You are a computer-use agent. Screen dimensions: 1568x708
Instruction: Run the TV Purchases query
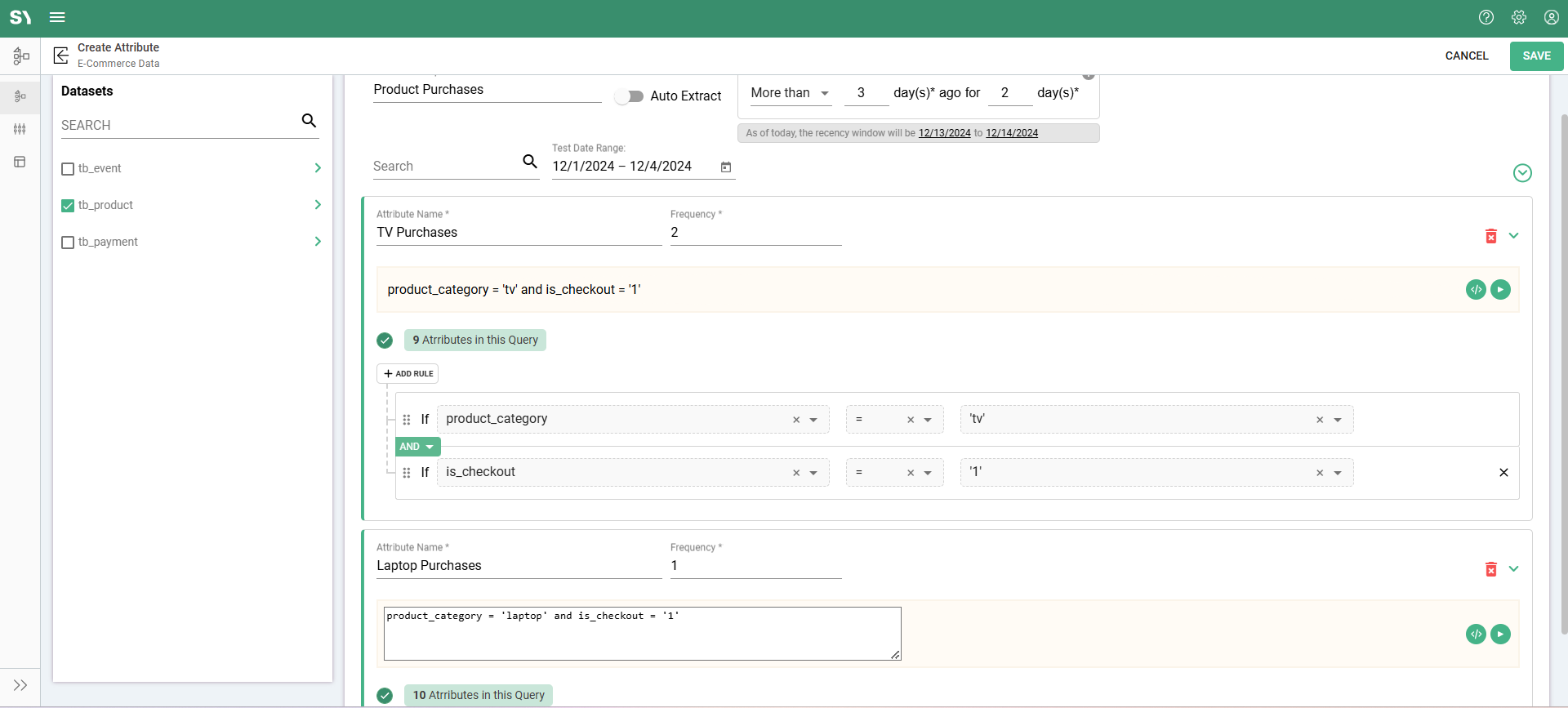1500,290
